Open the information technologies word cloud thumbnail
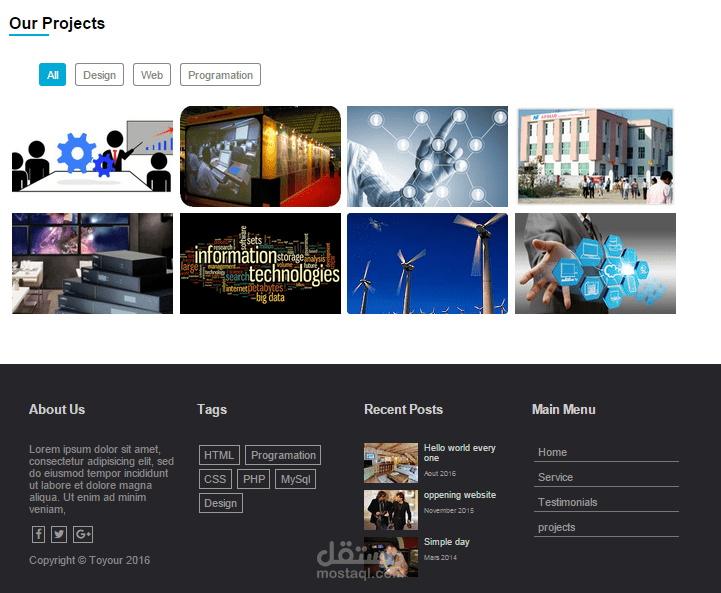Image resolution: width=721 pixels, height=593 pixels. [x=260, y=263]
